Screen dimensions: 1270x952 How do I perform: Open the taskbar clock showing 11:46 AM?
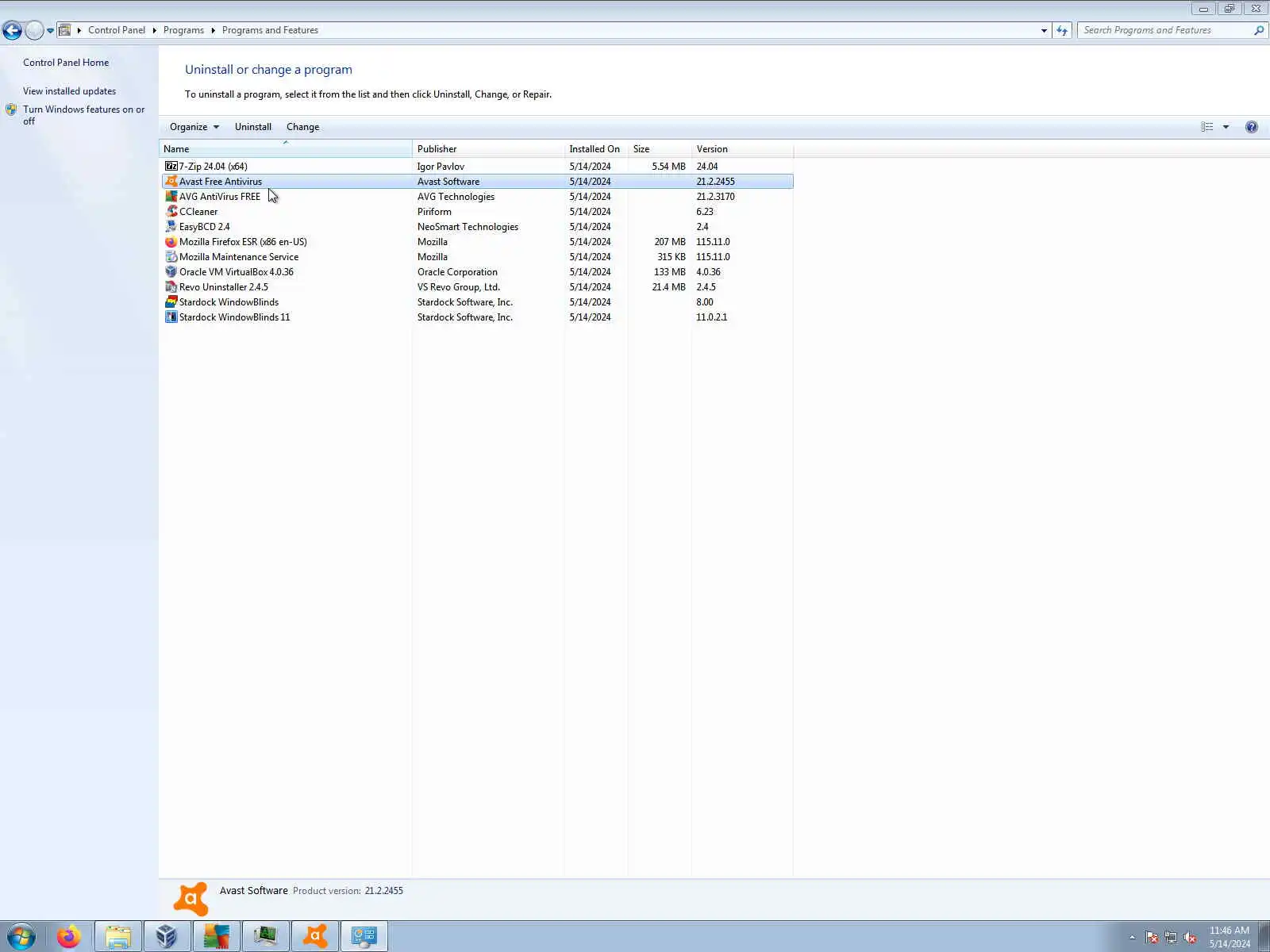(1230, 937)
